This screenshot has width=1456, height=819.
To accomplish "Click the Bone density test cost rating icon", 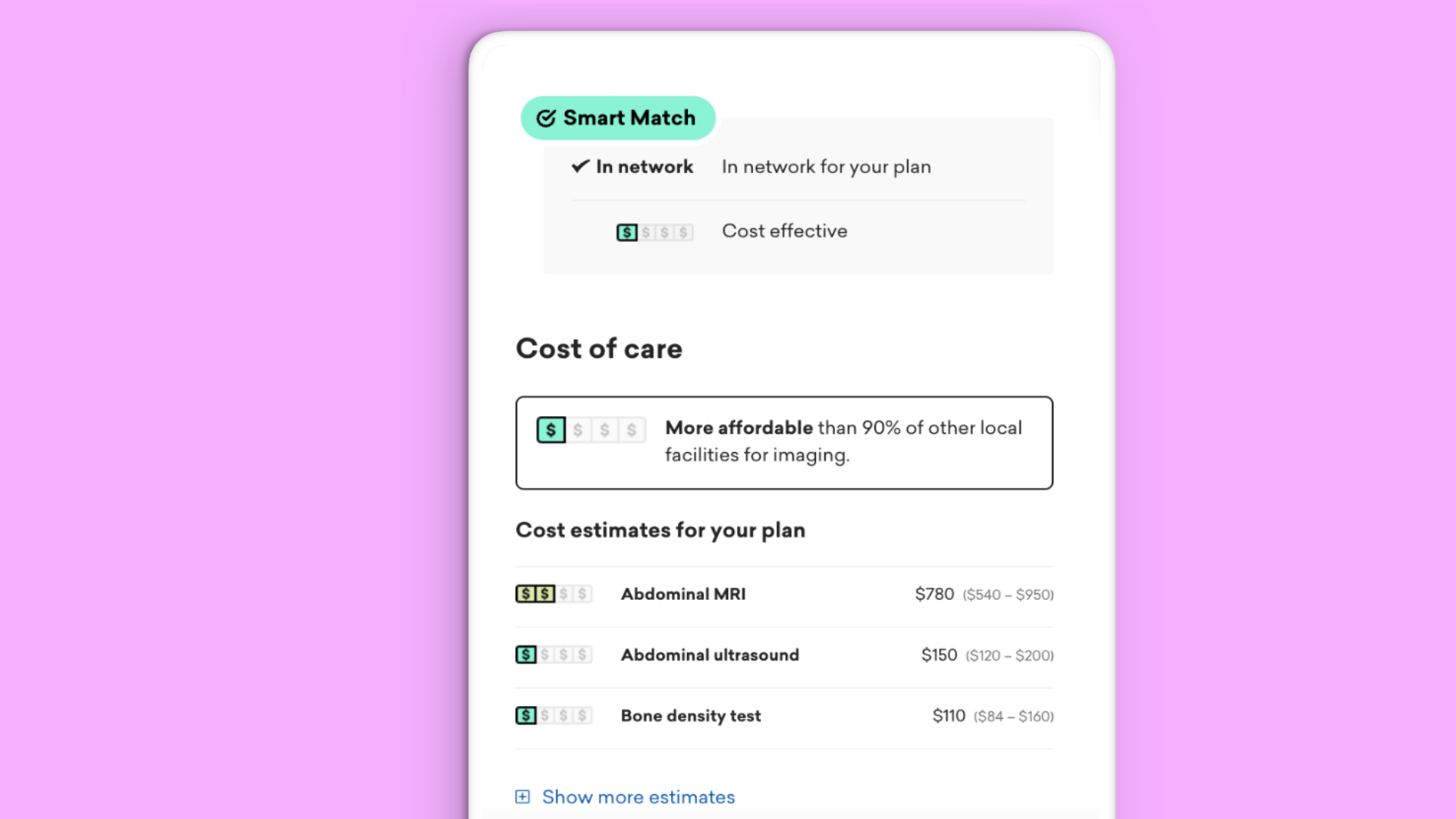I will click(553, 716).
